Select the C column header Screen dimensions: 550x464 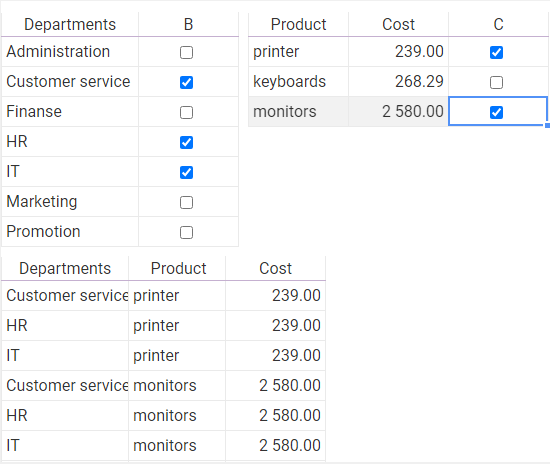point(498,24)
